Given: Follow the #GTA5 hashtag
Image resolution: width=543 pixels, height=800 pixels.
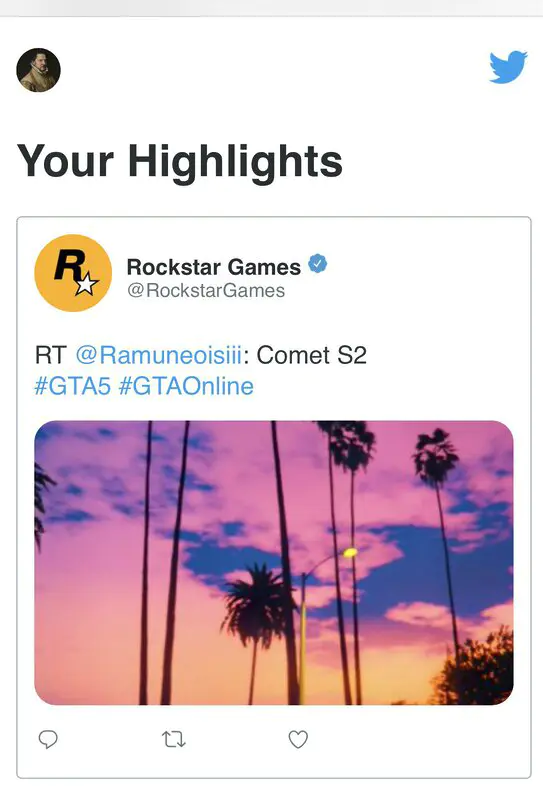Looking at the screenshot, I should pos(72,386).
